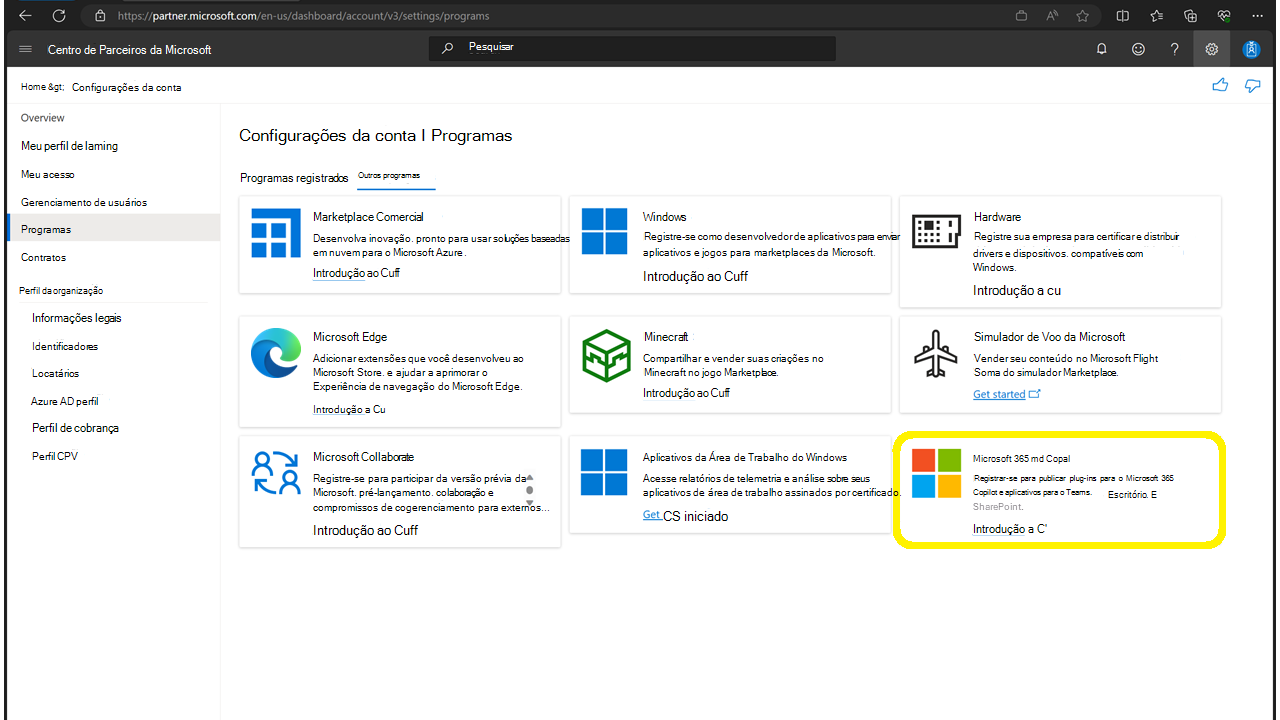This screenshot has width=1280, height=720.
Task: Open Perfil de cobrança
Action: (75, 428)
